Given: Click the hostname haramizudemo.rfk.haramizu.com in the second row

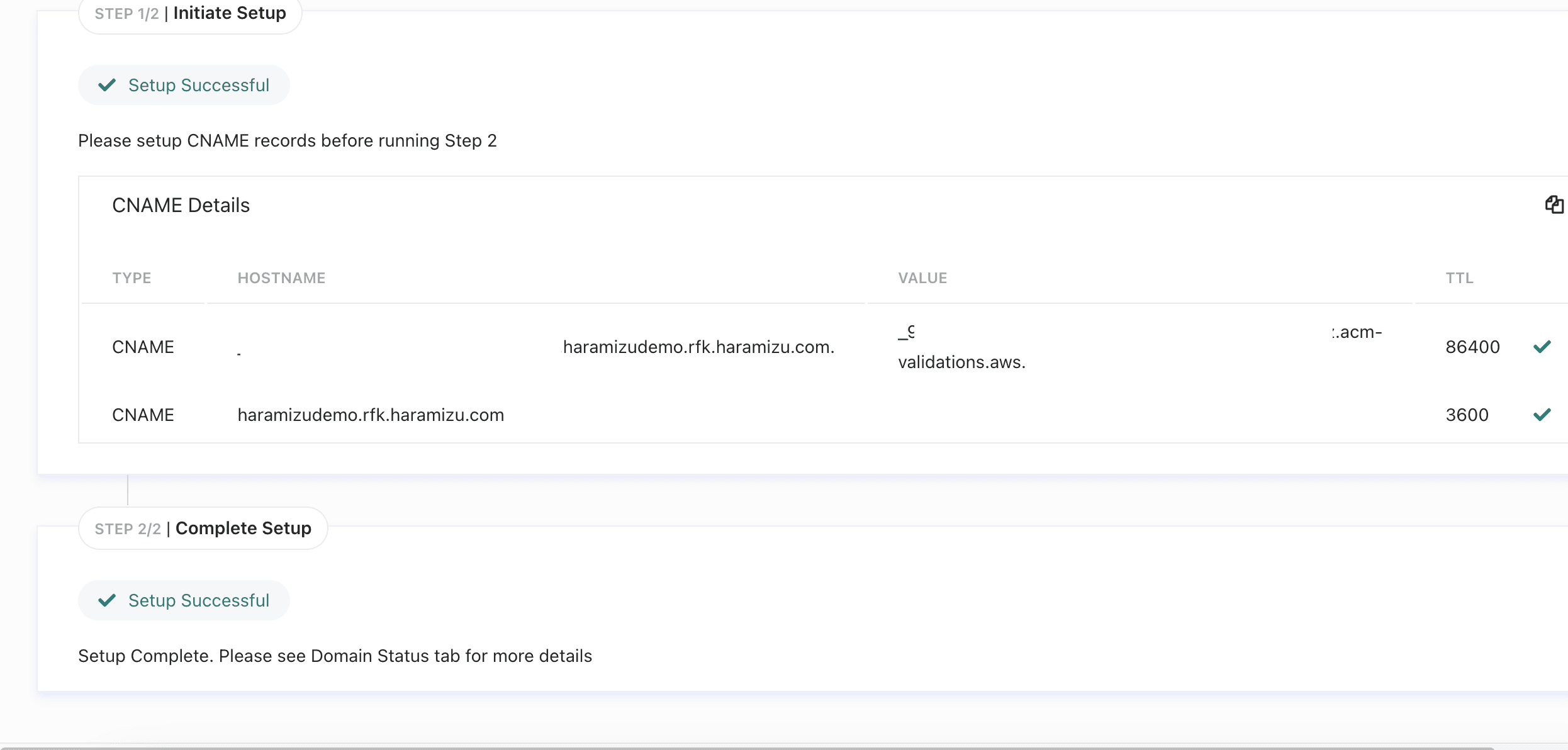Looking at the screenshot, I should [371, 415].
